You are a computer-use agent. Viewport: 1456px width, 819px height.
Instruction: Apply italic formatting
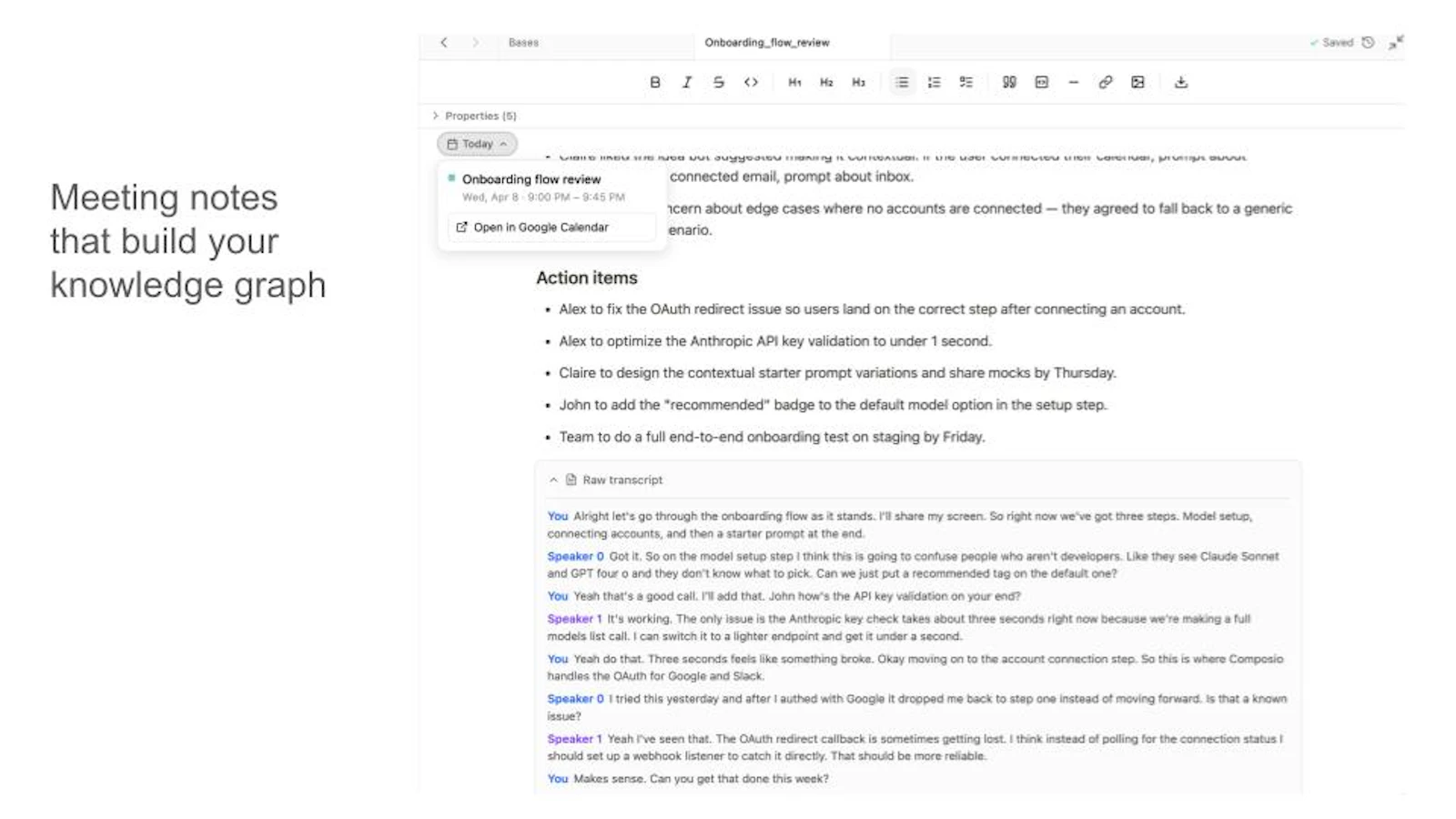(687, 82)
